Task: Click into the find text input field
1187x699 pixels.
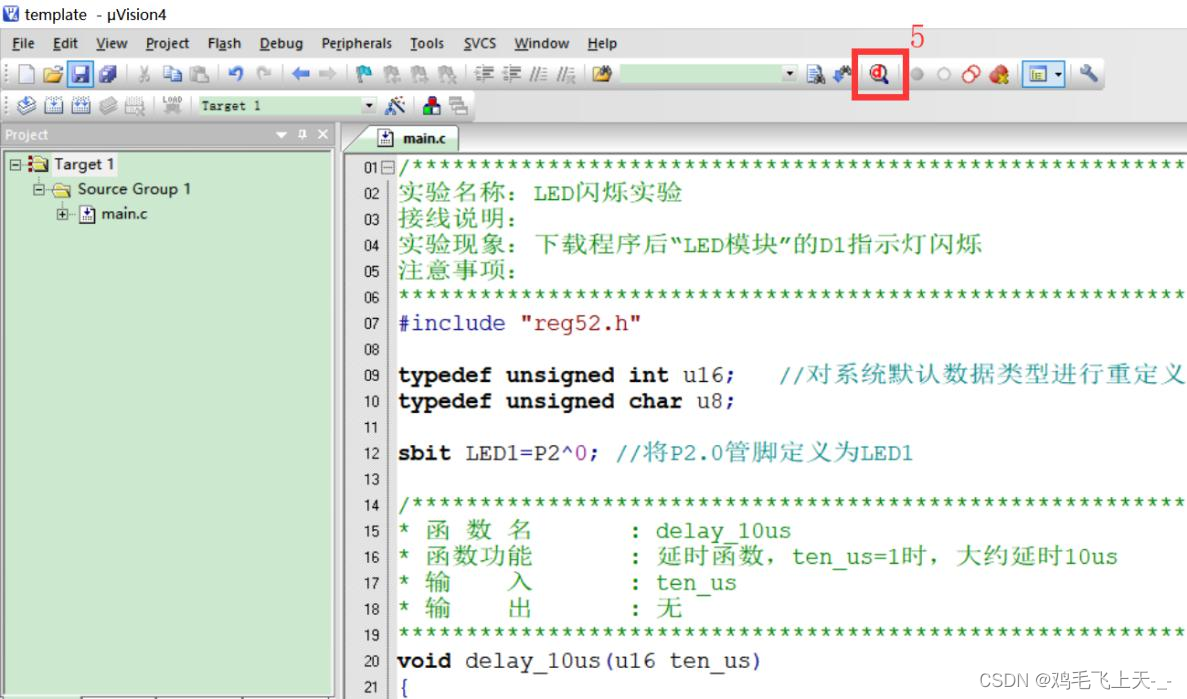Action: tap(701, 73)
